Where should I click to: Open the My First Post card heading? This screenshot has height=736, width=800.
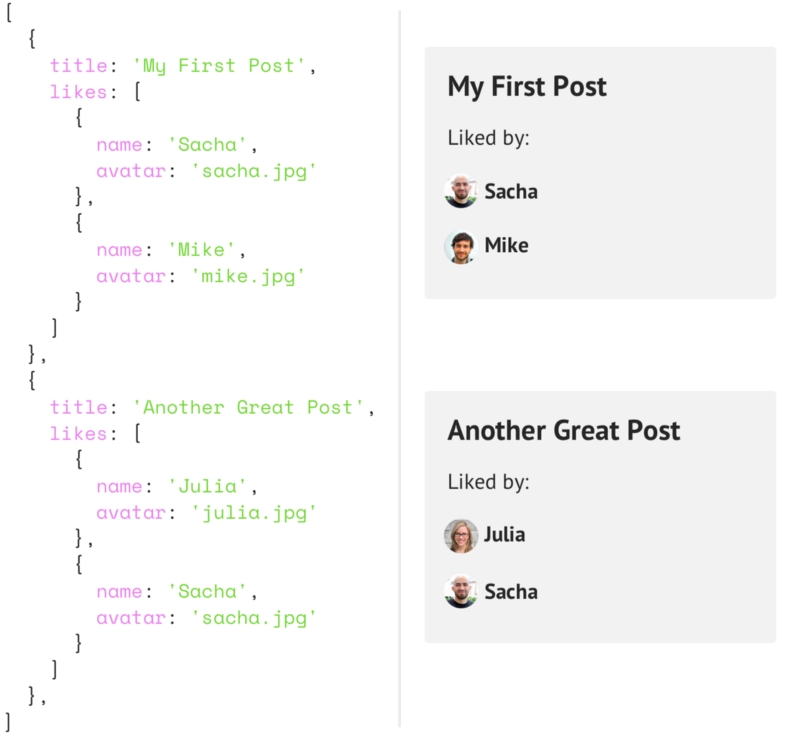tap(527, 87)
